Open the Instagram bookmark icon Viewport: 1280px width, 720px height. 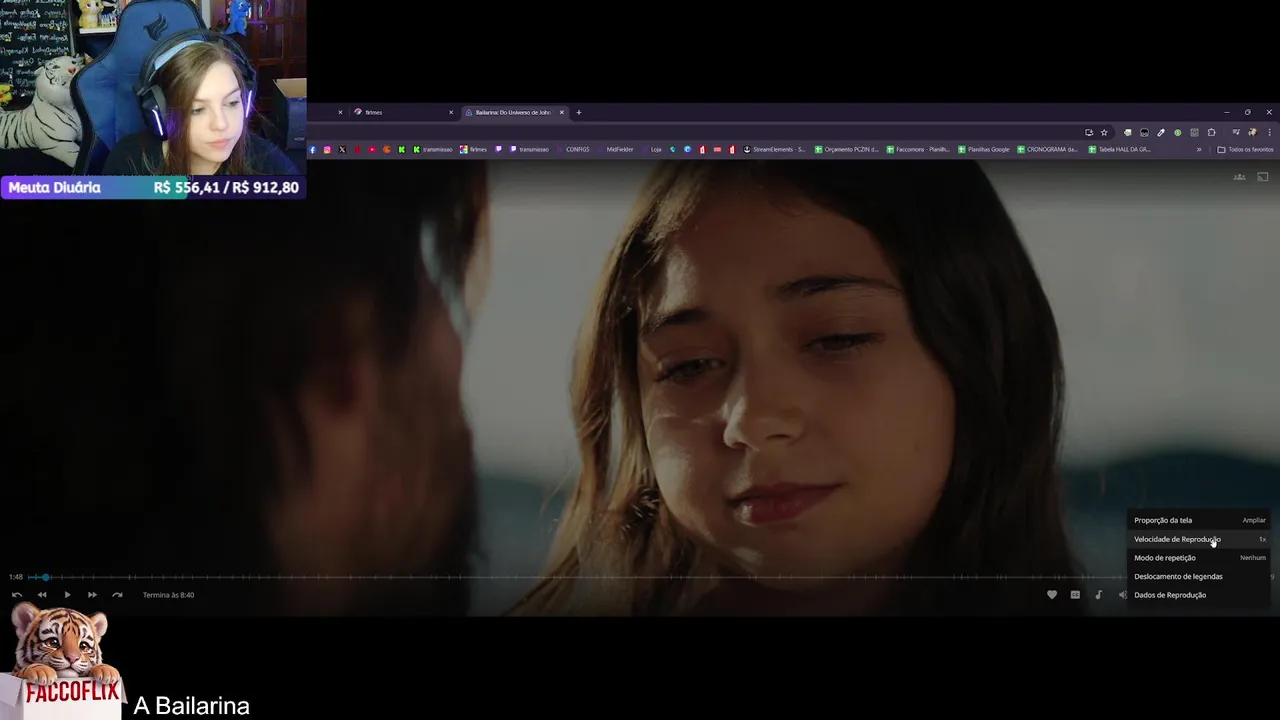pos(327,150)
